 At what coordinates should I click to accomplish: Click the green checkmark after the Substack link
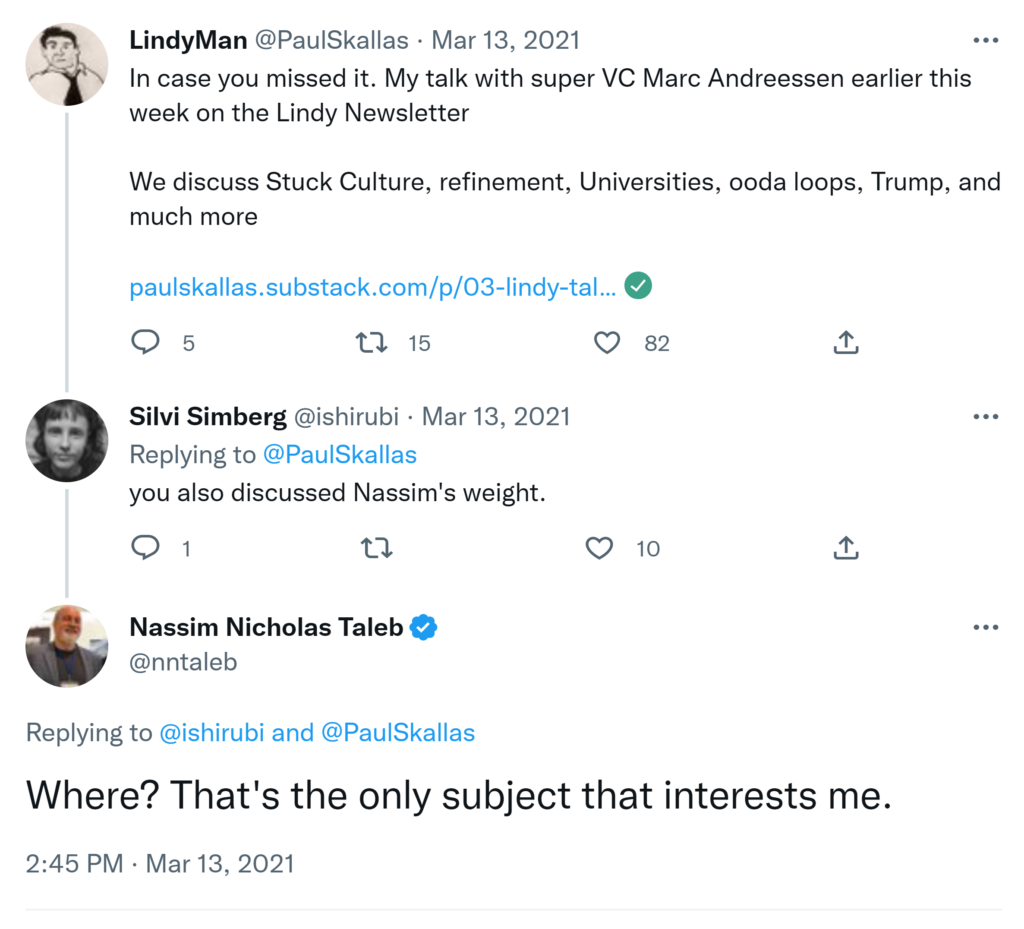[x=638, y=287]
